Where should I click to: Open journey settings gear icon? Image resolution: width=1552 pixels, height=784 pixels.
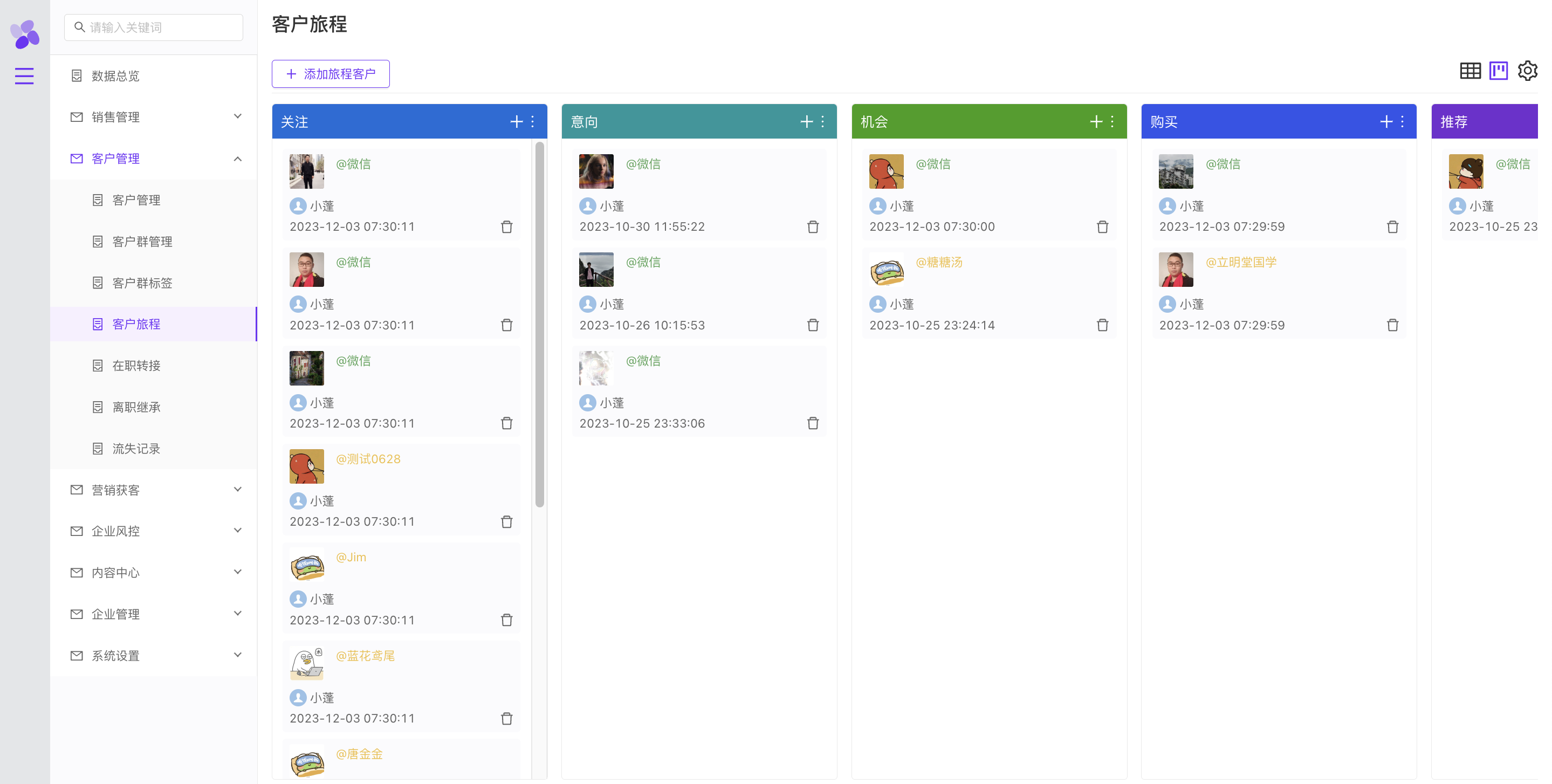coord(1527,71)
